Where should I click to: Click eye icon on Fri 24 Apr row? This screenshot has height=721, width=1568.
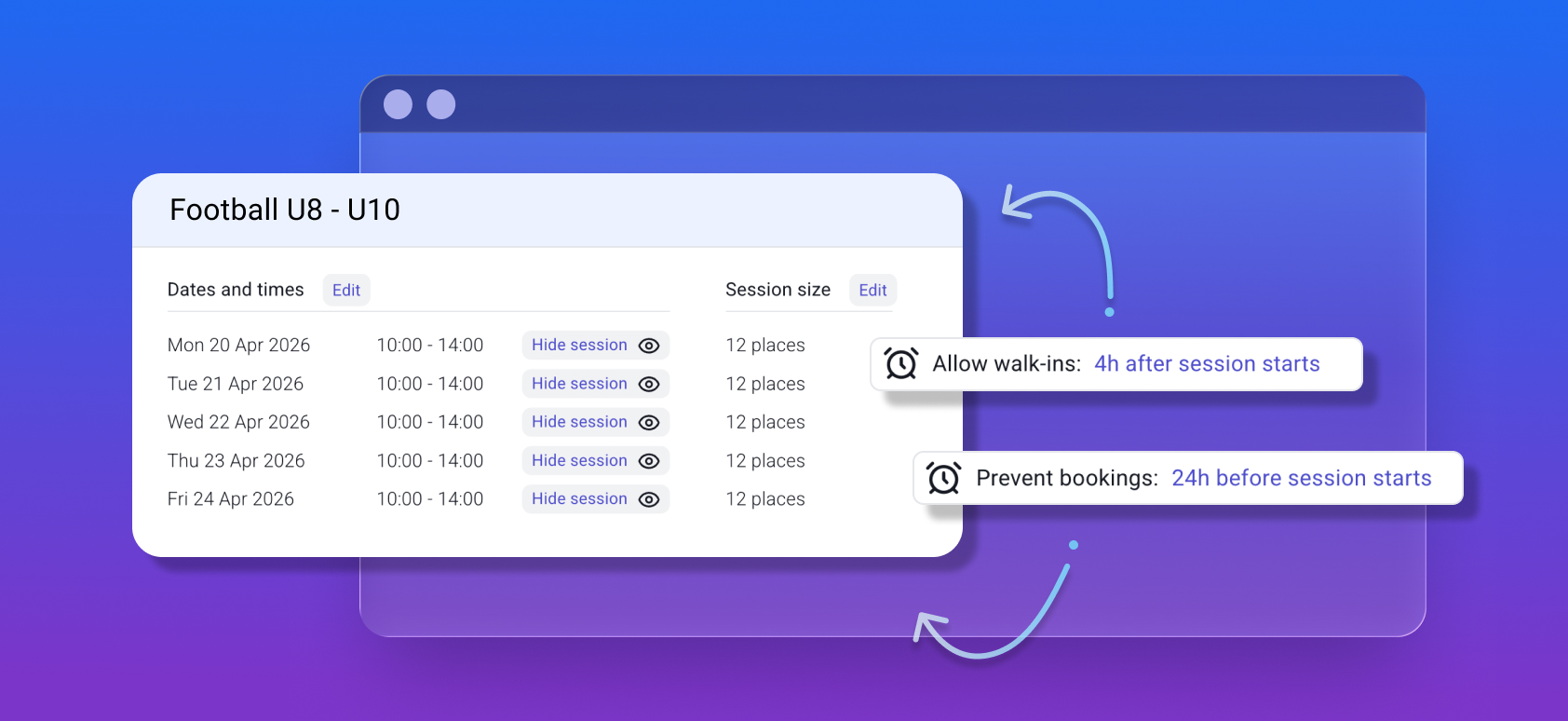pyautogui.click(x=649, y=499)
